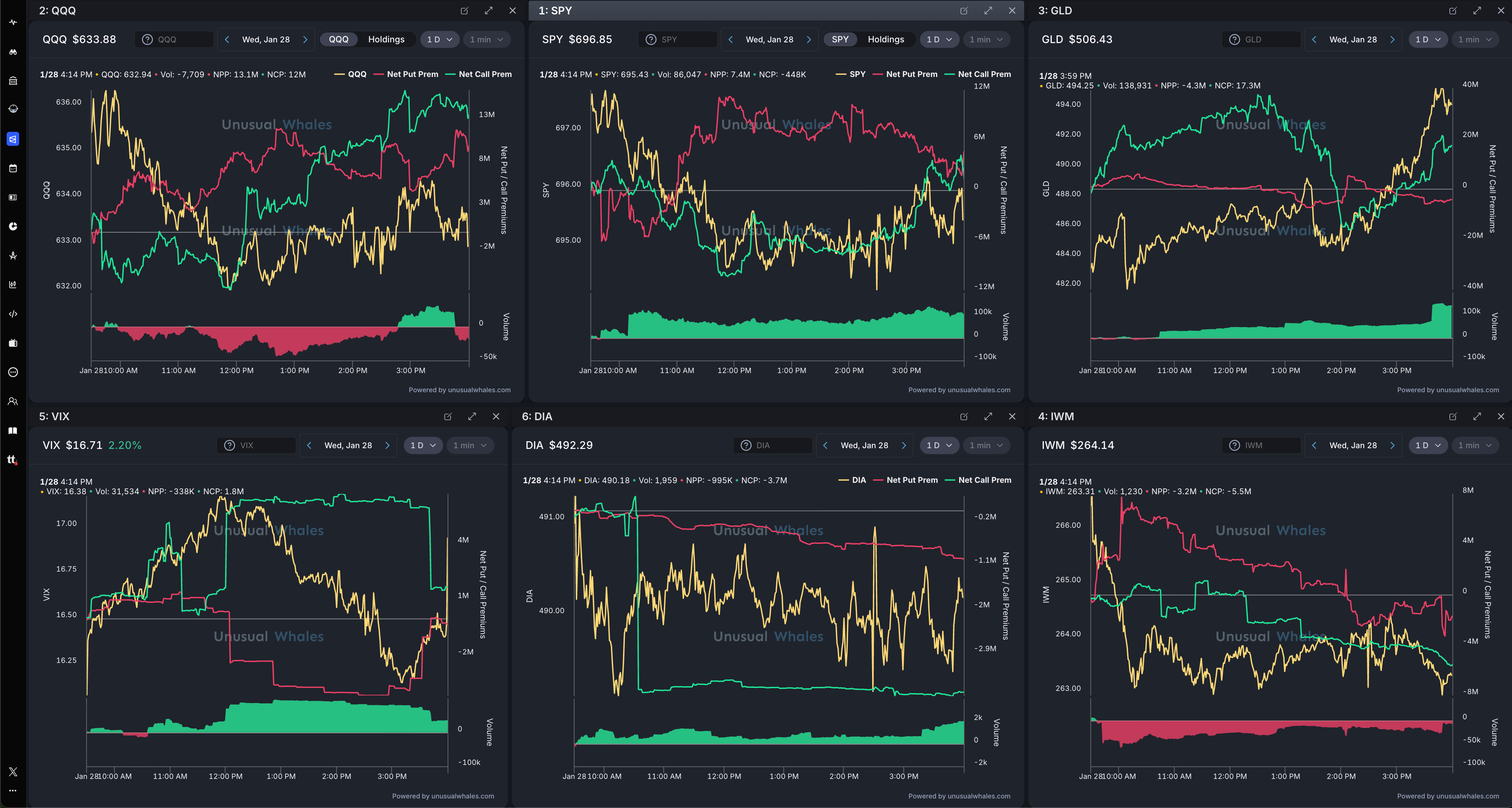Open the 1 min interval dropdown in SPY panel
Screen dimensions: 1512x808
point(986,39)
